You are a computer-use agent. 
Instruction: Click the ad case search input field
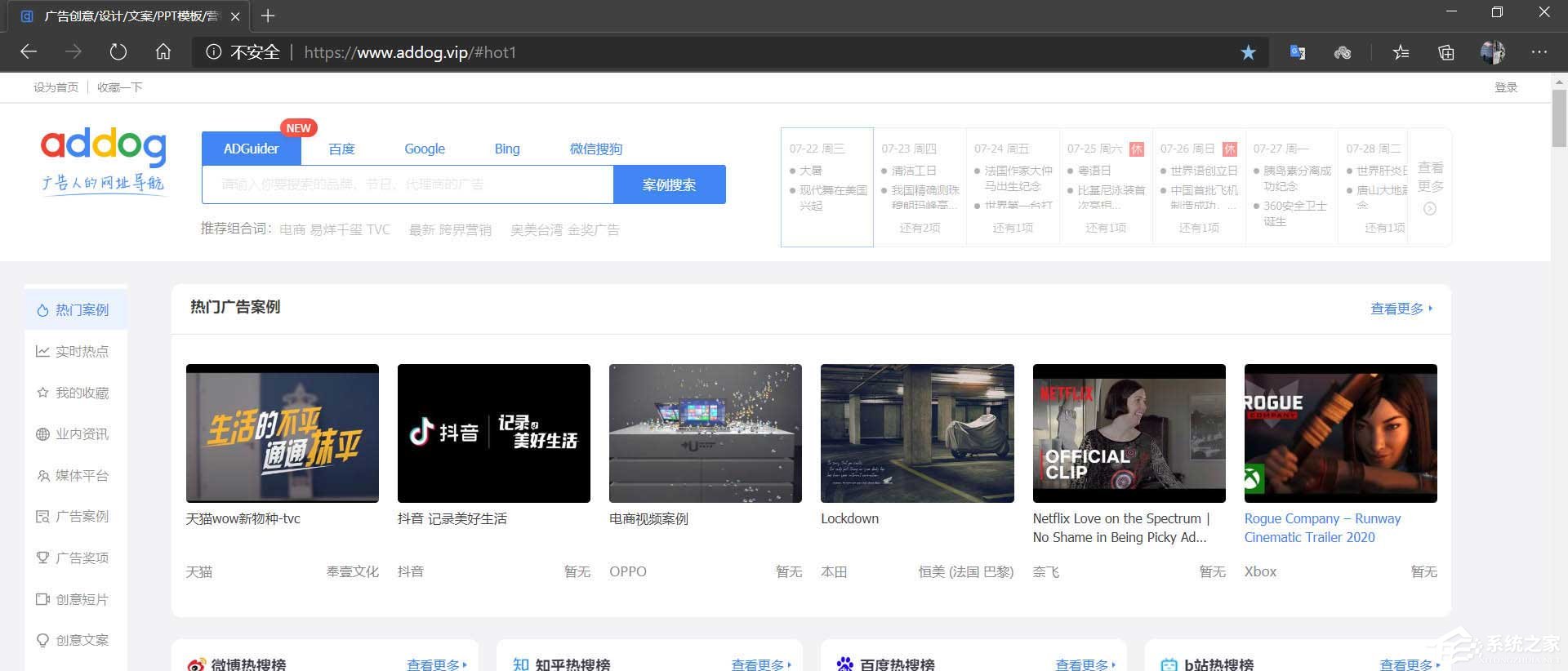pyautogui.click(x=408, y=184)
